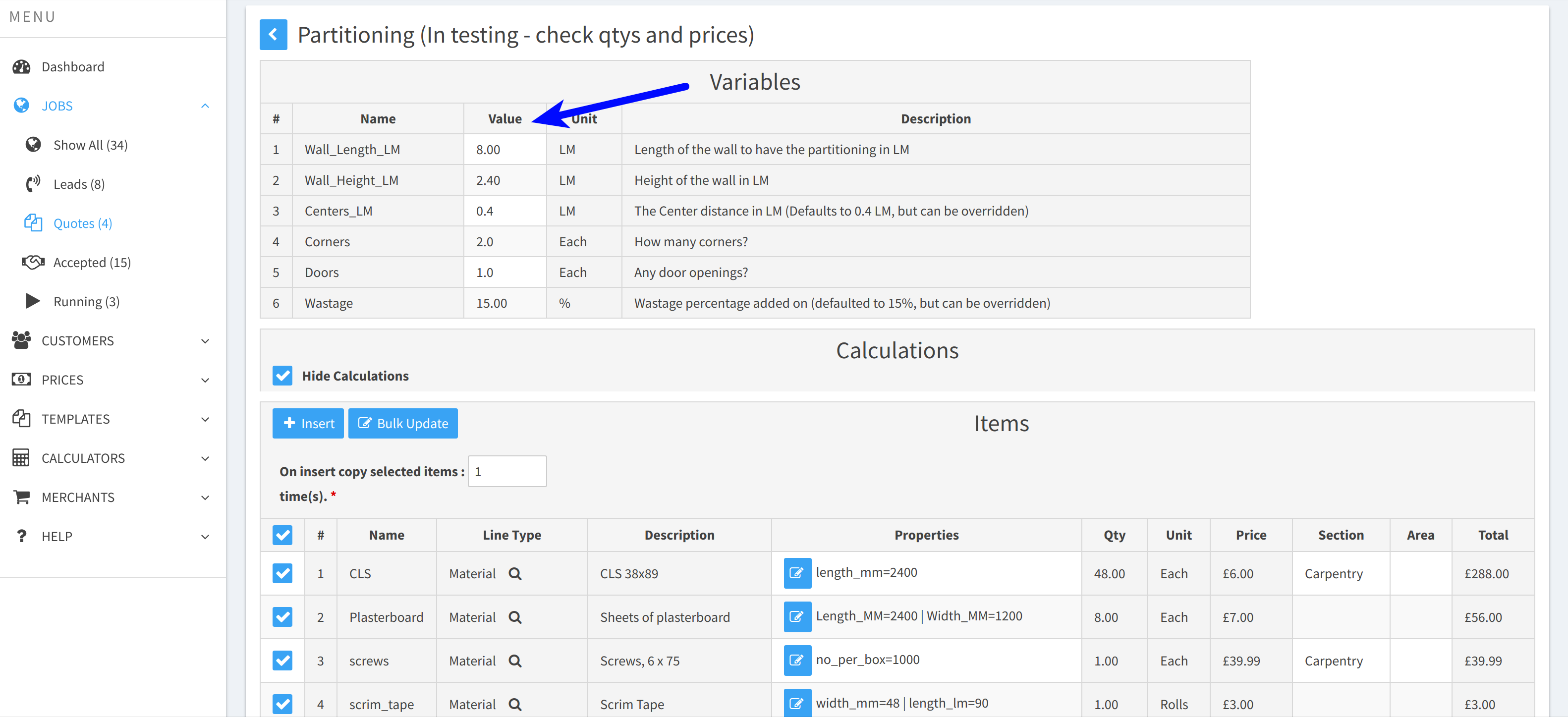Viewport: 1568px width, 717px height.
Task: Click the Quotes copy icon
Action: [x=33, y=223]
